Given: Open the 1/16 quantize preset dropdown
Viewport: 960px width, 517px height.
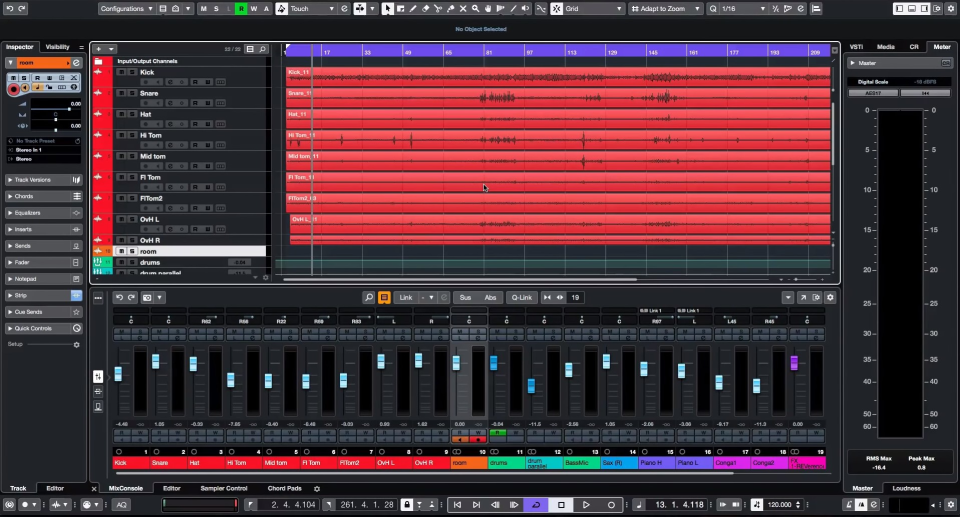Looking at the screenshot, I should (743, 9).
